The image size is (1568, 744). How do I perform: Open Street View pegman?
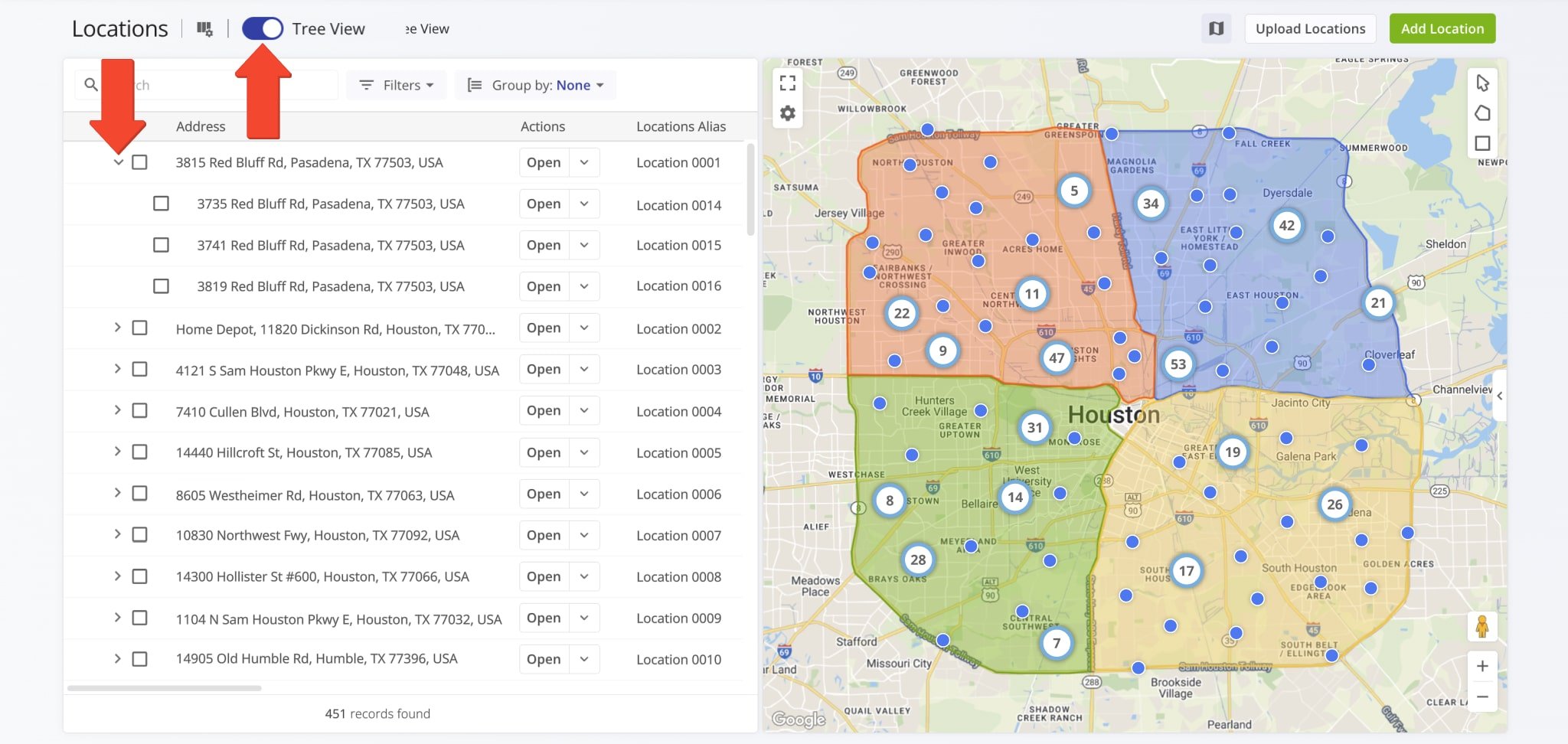pos(1482,627)
